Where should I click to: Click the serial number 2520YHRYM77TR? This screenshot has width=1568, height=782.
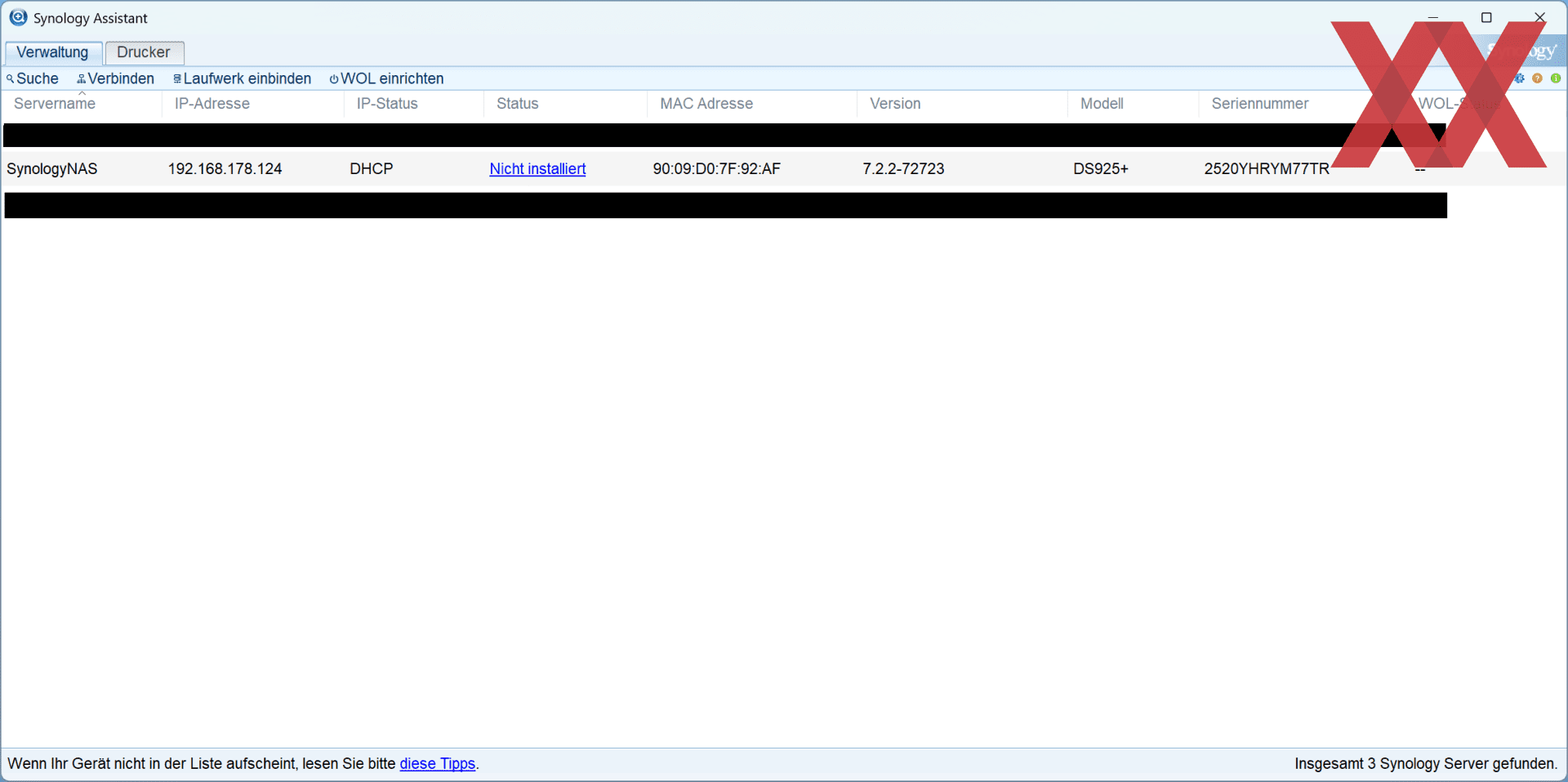click(x=1267, y=169)
